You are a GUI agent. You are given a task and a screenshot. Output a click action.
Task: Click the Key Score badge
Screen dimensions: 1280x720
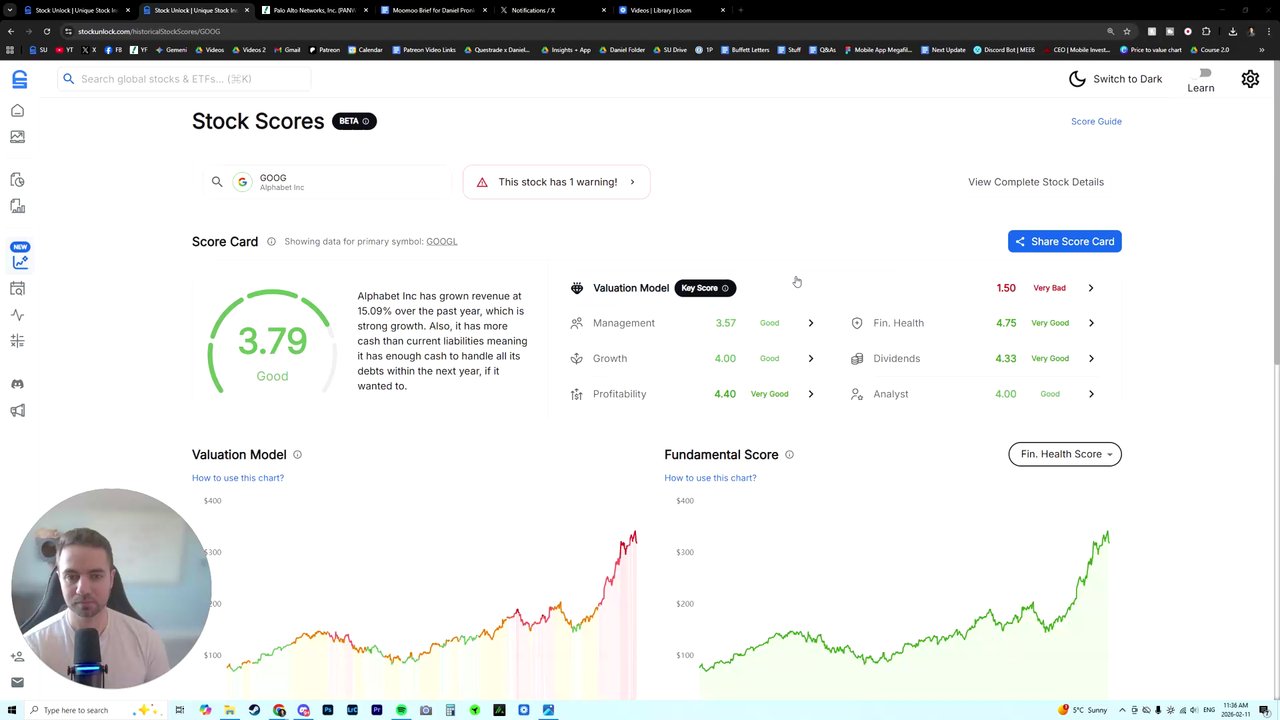pos(705,288)
